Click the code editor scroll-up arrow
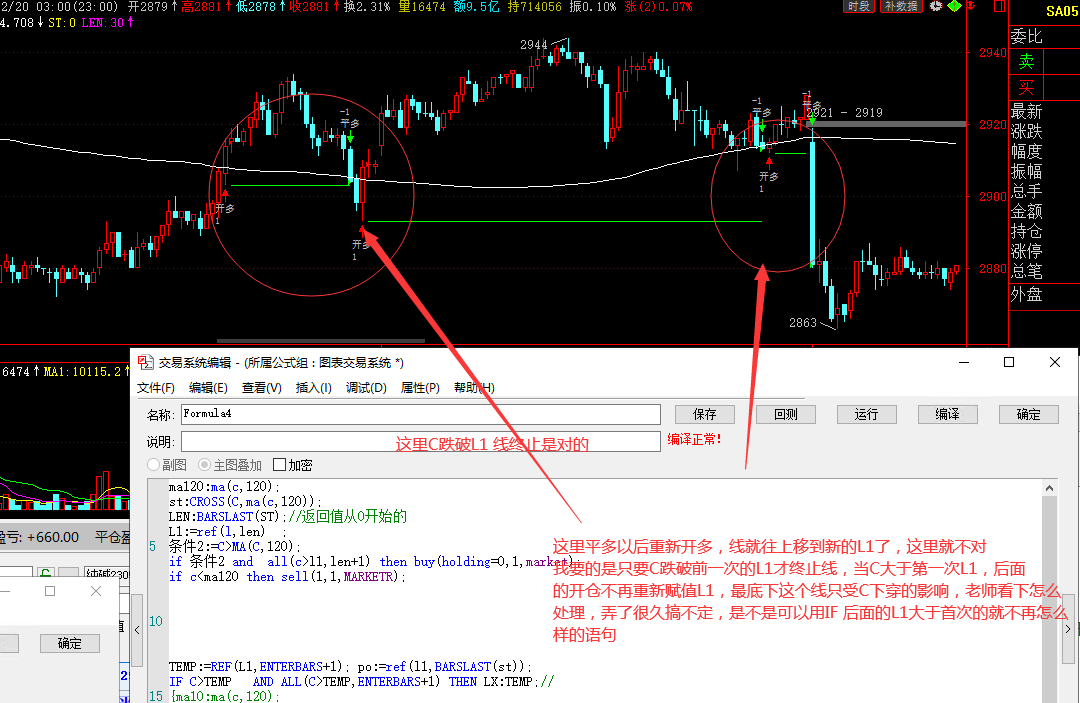The height and width of the screenshot is (703, 1080). [1049, 488]
